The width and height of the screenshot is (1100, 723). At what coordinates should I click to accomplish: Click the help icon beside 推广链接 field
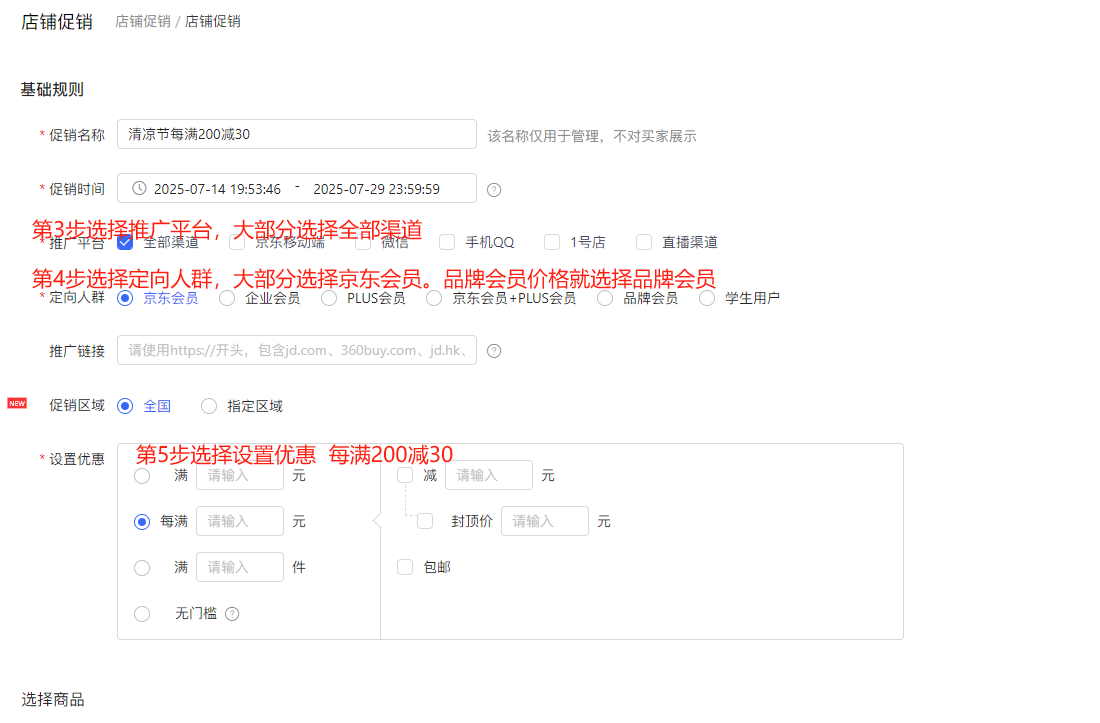click(x=494, y=351)
